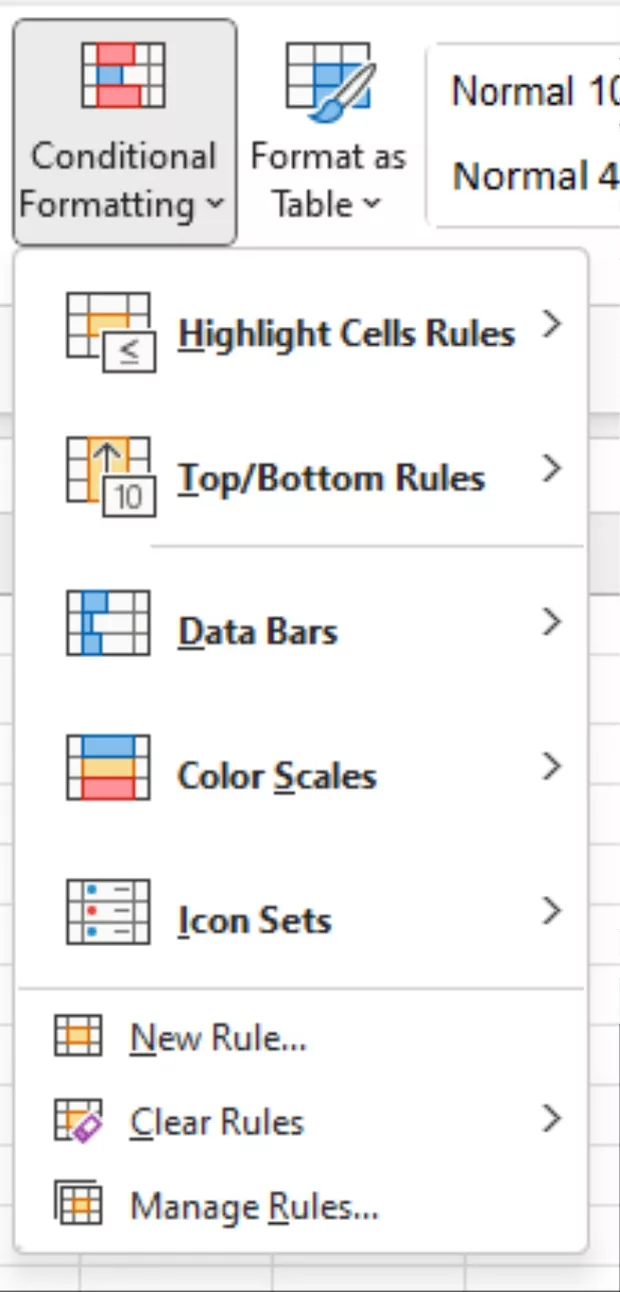This screenshot has height=1292, width=620.
Task: Expand the Top/Bottom Rules submenu arrow
Action: point(551,469)
